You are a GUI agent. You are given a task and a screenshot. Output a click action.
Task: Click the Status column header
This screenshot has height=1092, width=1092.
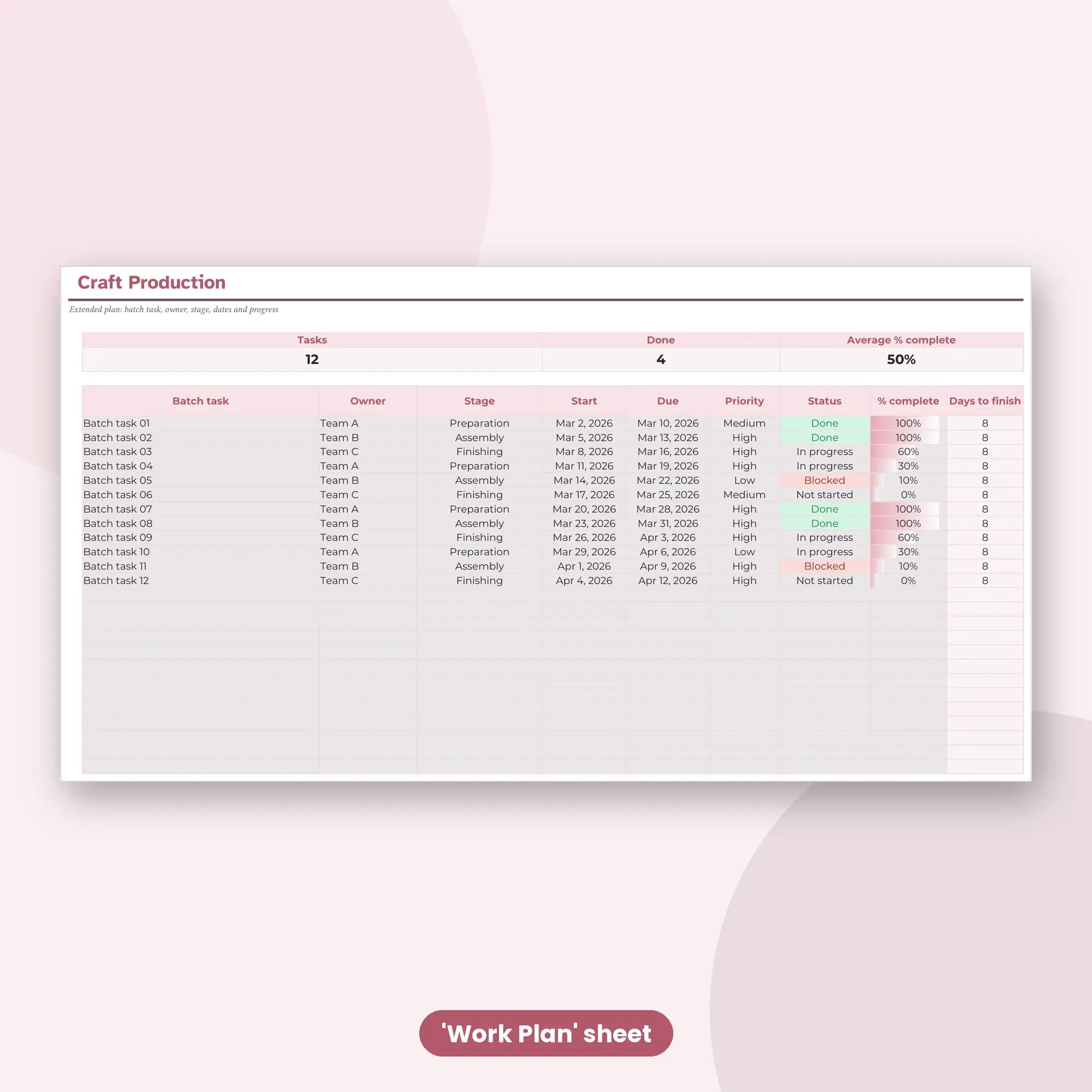[824, 401]
